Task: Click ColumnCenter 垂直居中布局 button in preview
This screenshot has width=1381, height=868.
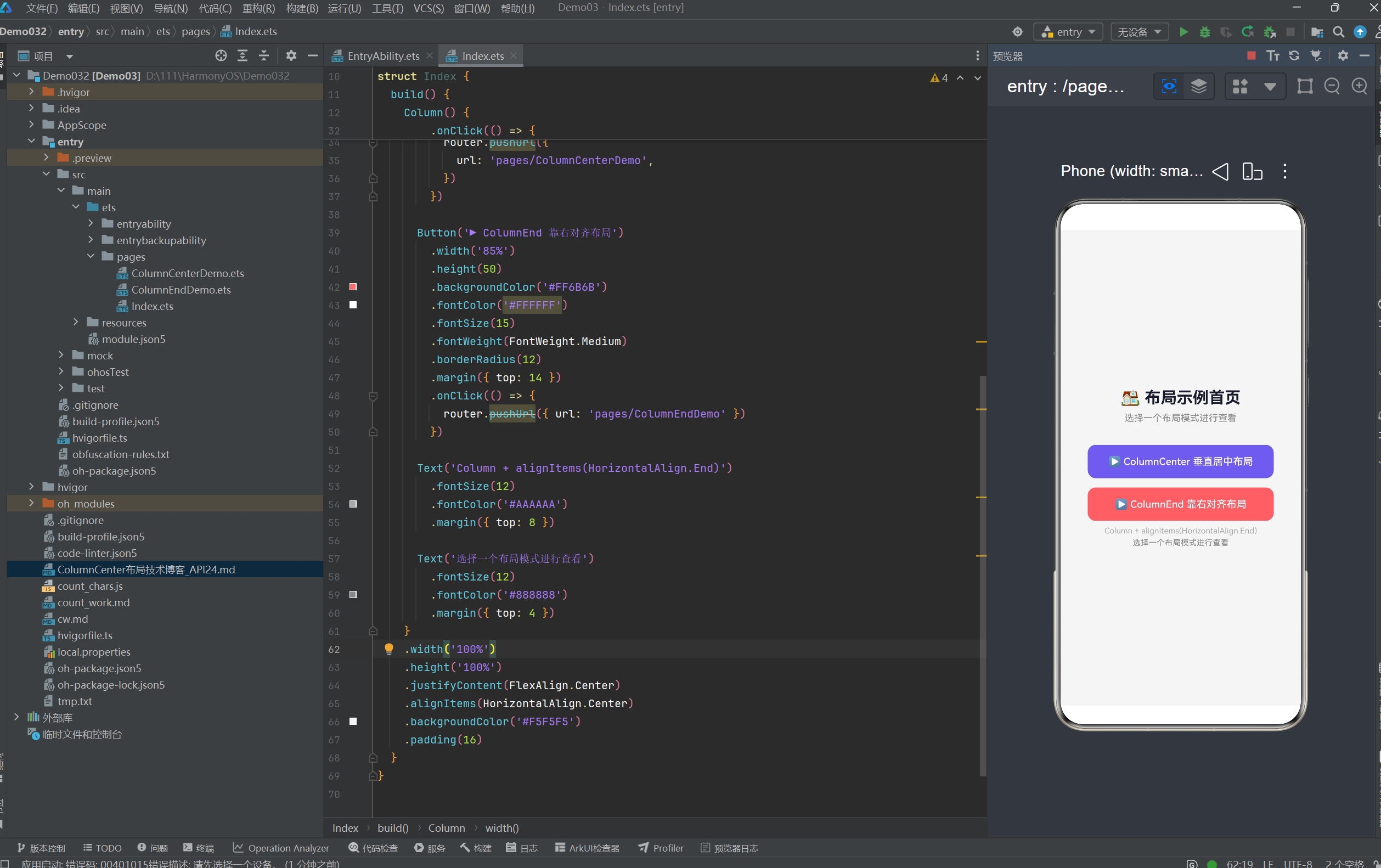Action: [x=1180, y=461]
